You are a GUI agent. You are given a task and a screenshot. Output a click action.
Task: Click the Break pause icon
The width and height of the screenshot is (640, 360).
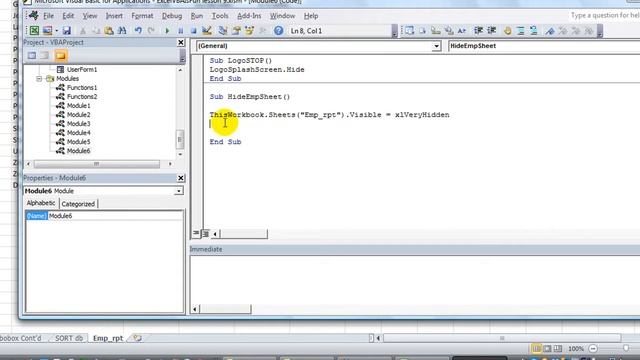tap(180, 31)
